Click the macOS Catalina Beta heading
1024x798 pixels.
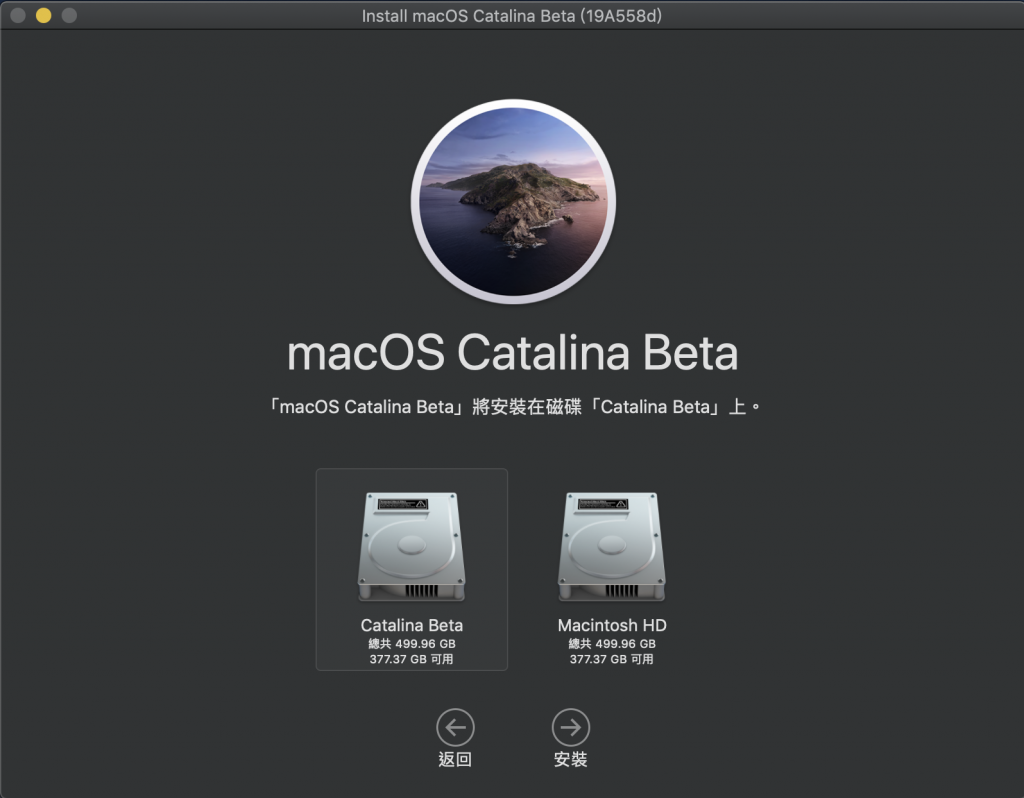coord(513,353)
